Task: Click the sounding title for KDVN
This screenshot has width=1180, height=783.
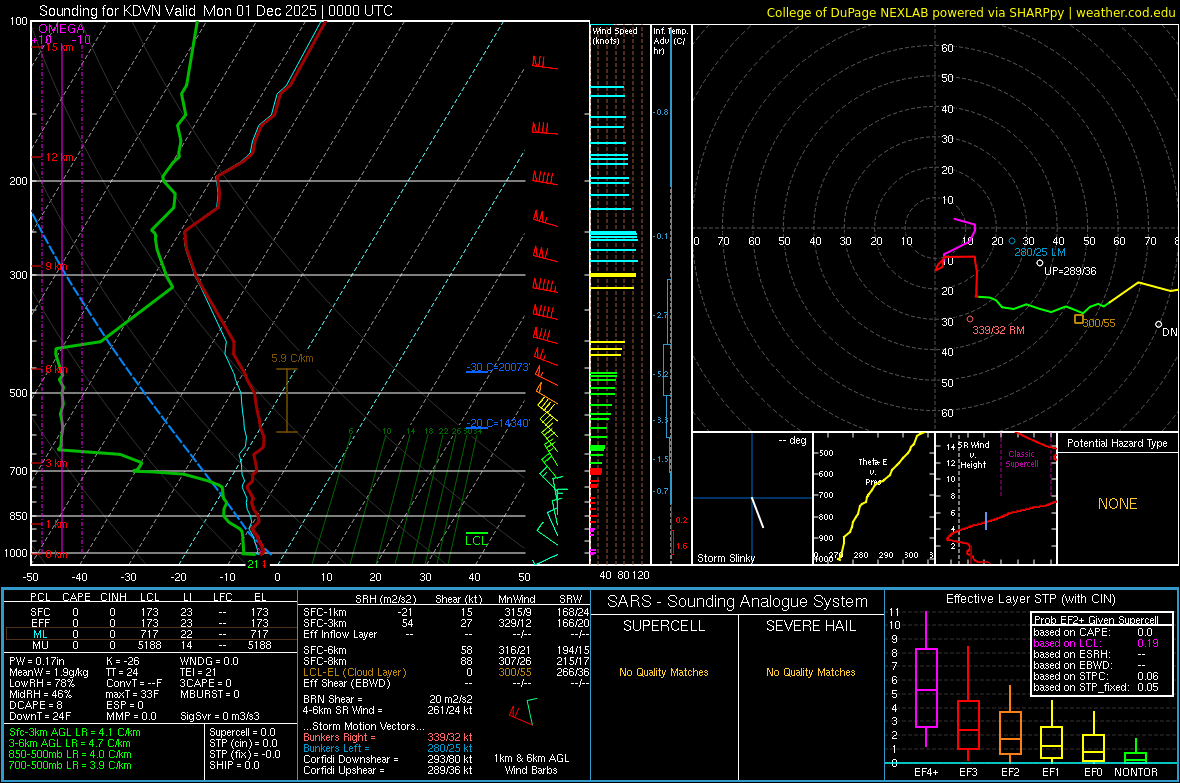Action: (215, 11)
